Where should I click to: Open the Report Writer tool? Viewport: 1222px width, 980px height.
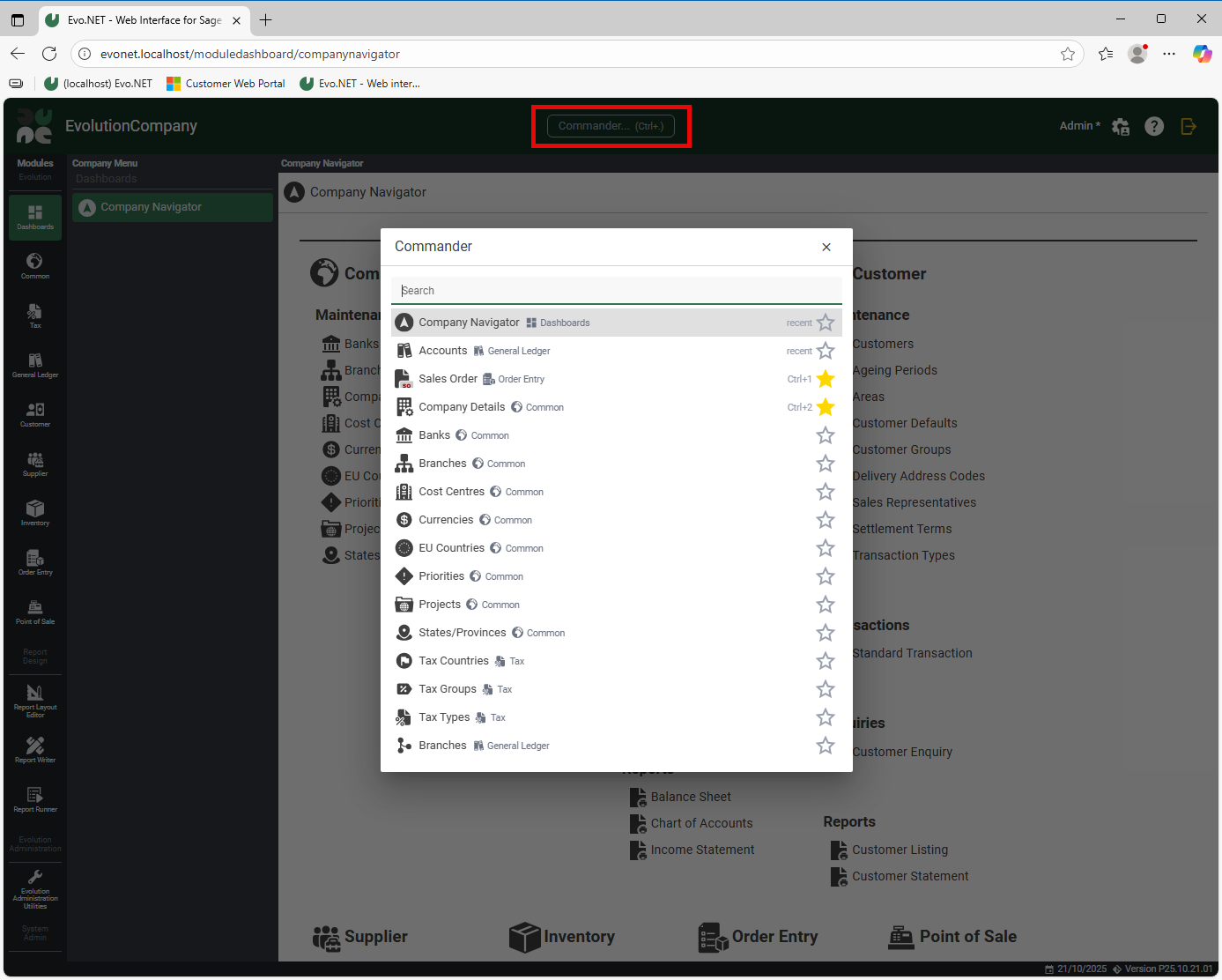35,750
